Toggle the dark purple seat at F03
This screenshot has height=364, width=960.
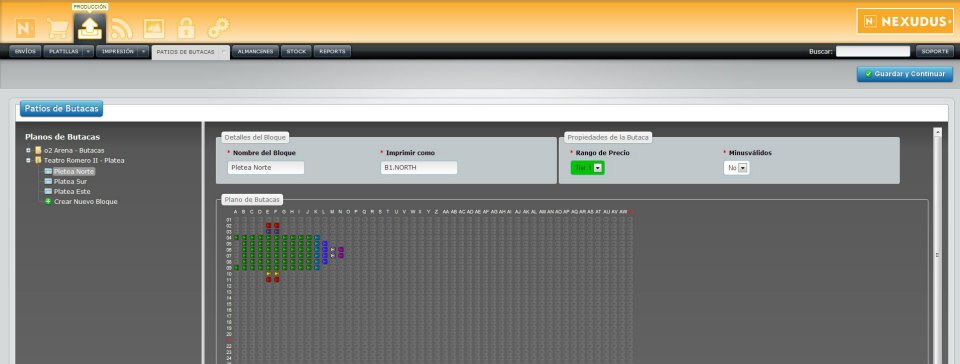(277, 232)
